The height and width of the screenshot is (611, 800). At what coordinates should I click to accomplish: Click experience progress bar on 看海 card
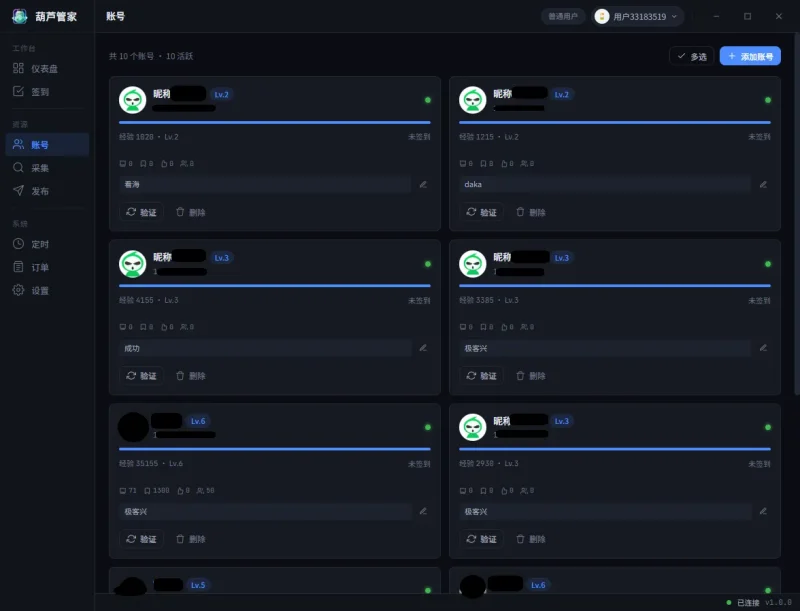pos(274,122)
